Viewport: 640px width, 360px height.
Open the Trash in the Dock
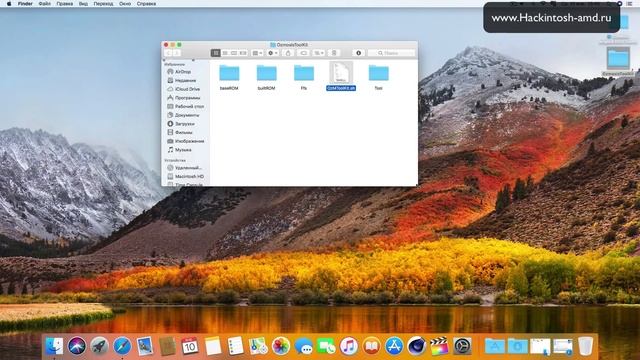pos(585,346)
